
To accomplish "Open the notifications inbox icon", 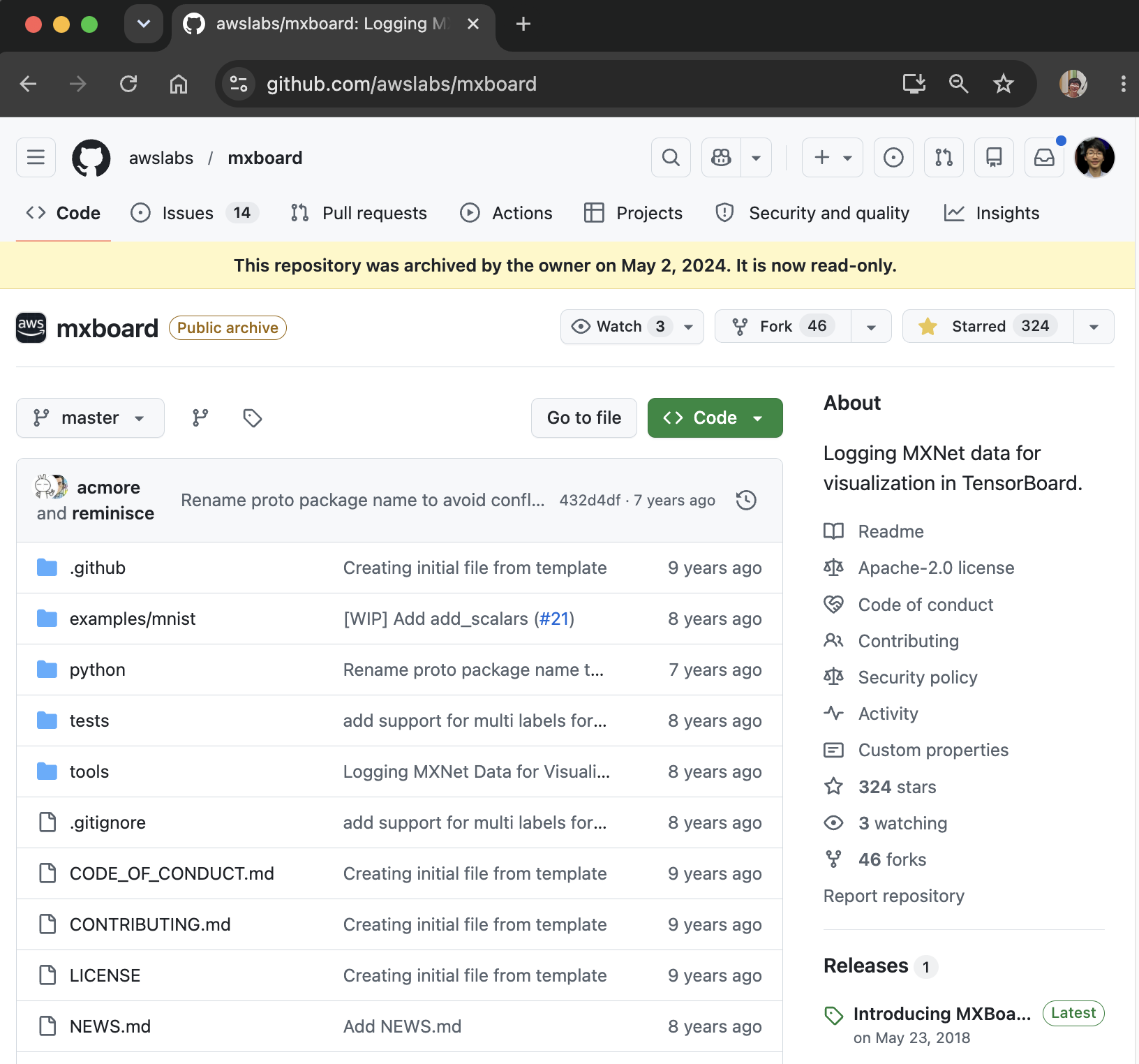I will 1044,158.
